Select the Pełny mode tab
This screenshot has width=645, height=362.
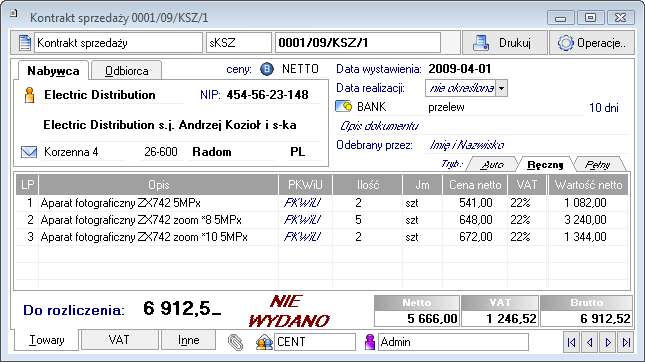(x=598, y=165)
